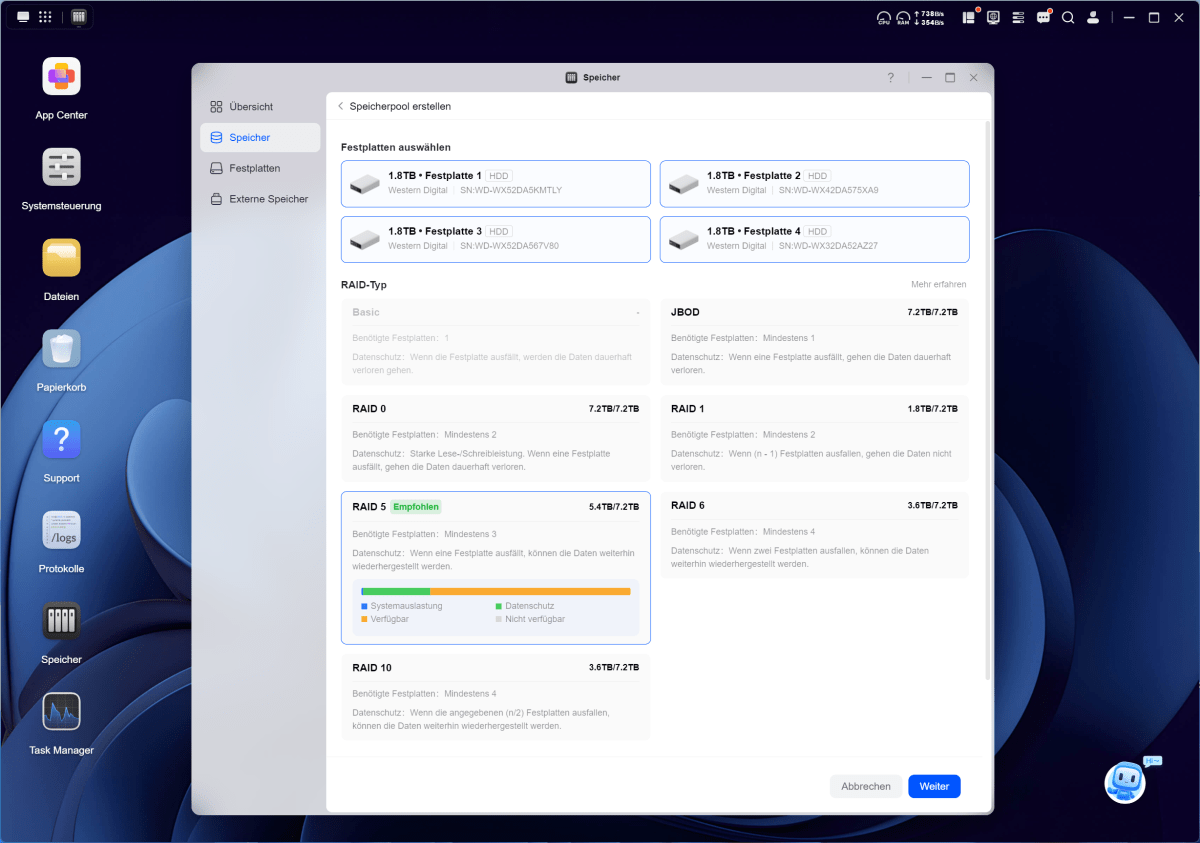Select the Speicher sidebar tab
Screen dimensions: 1200x843
pyautogui.click(x=260, y=138)
